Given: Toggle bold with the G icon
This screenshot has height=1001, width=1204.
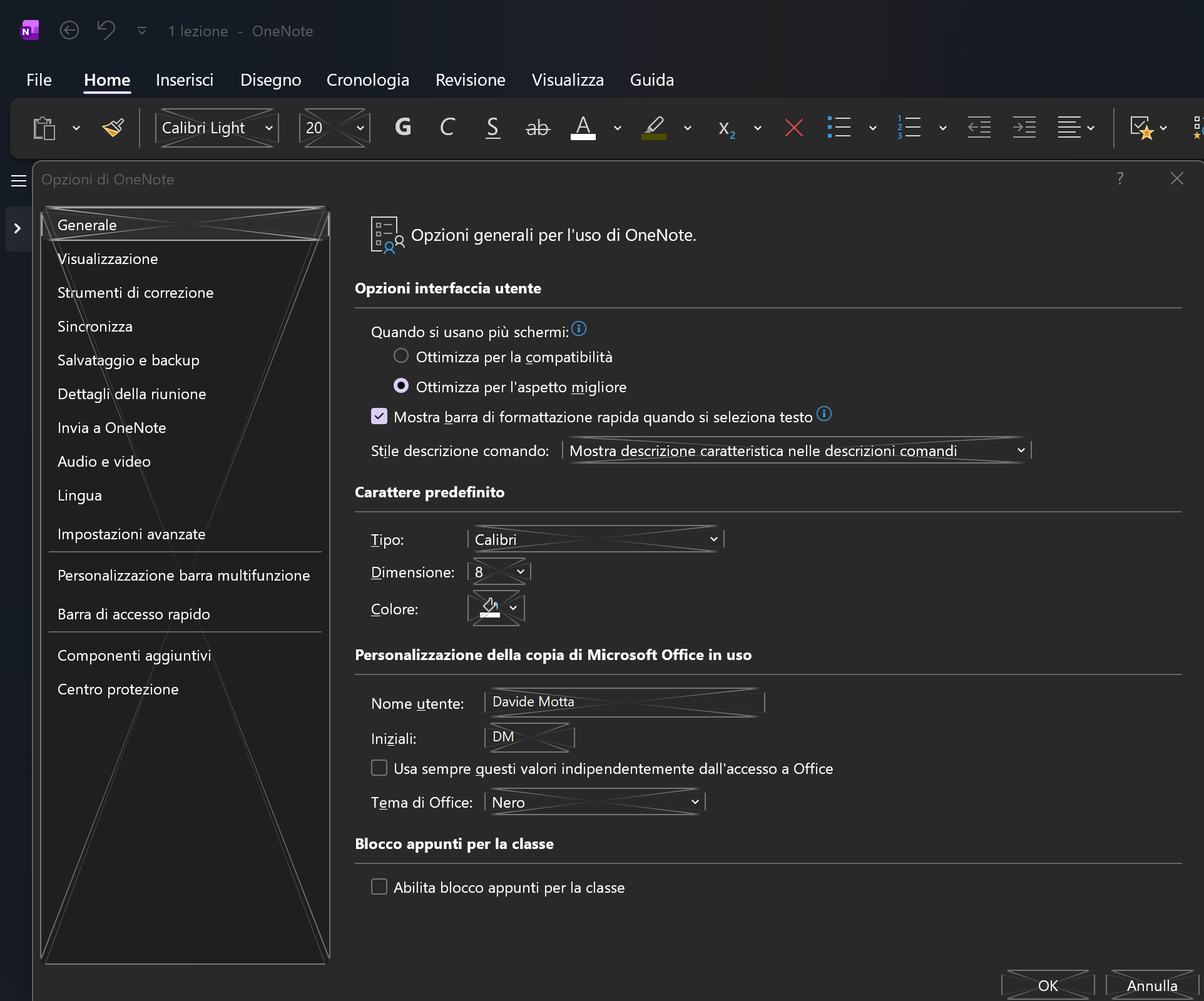Looking at the screenshot, I should 403,128.
